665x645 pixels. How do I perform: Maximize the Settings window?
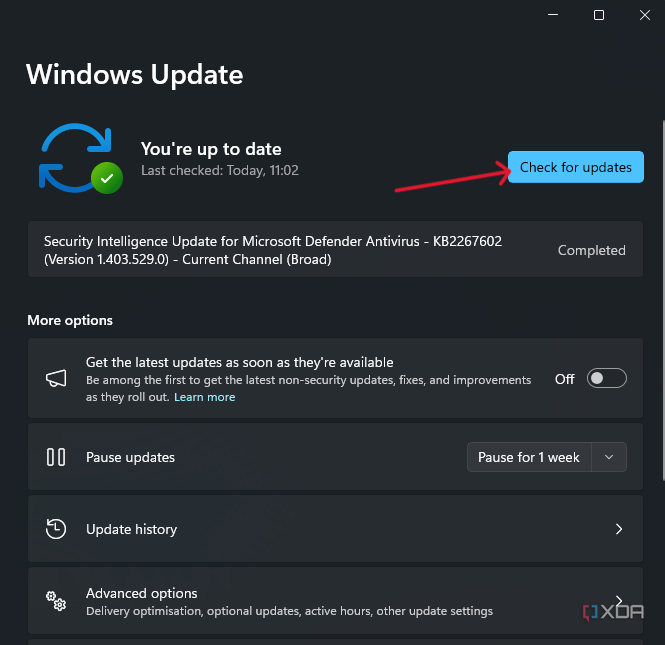click(x=599, y=15)
